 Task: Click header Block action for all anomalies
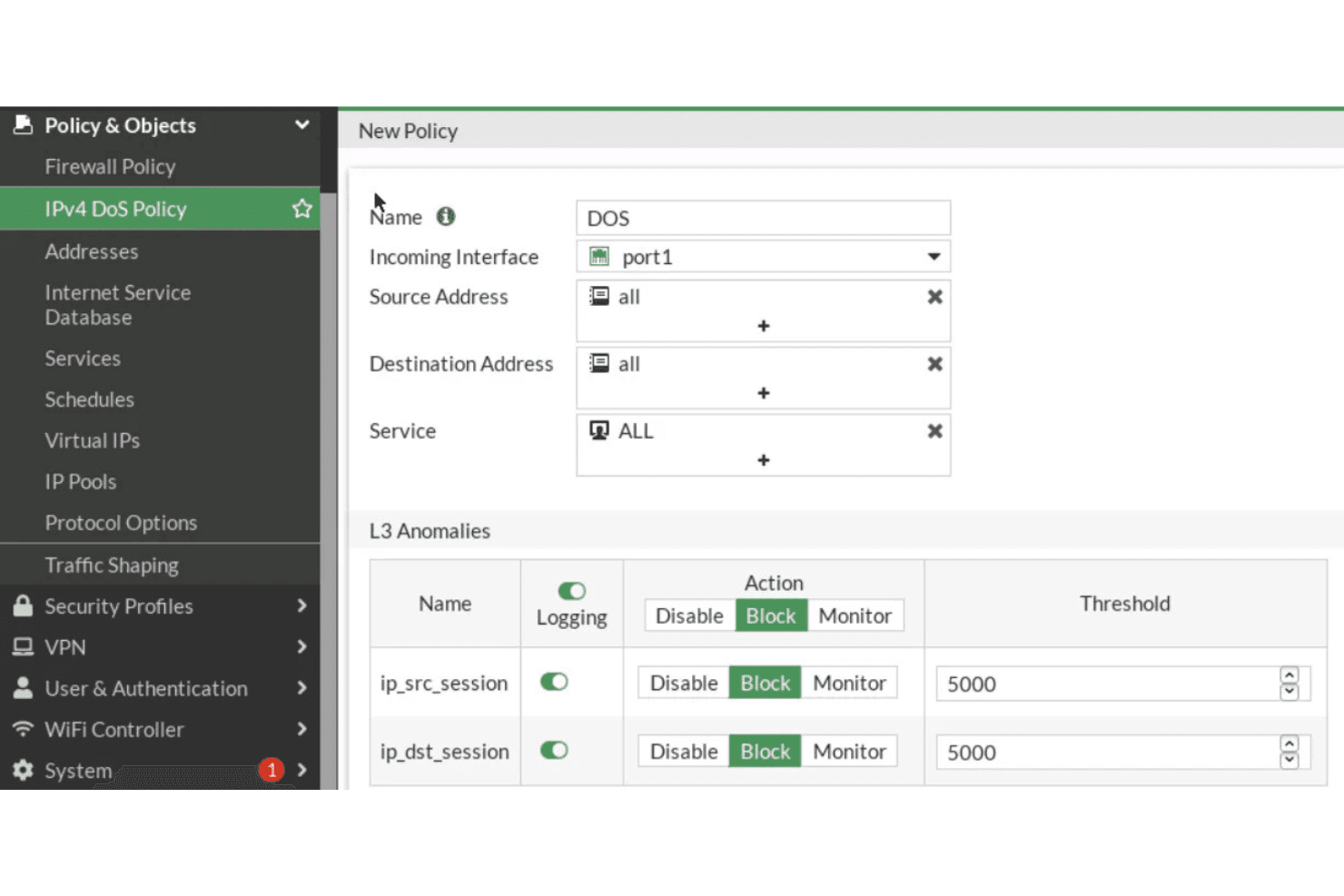tap(771, 615)
